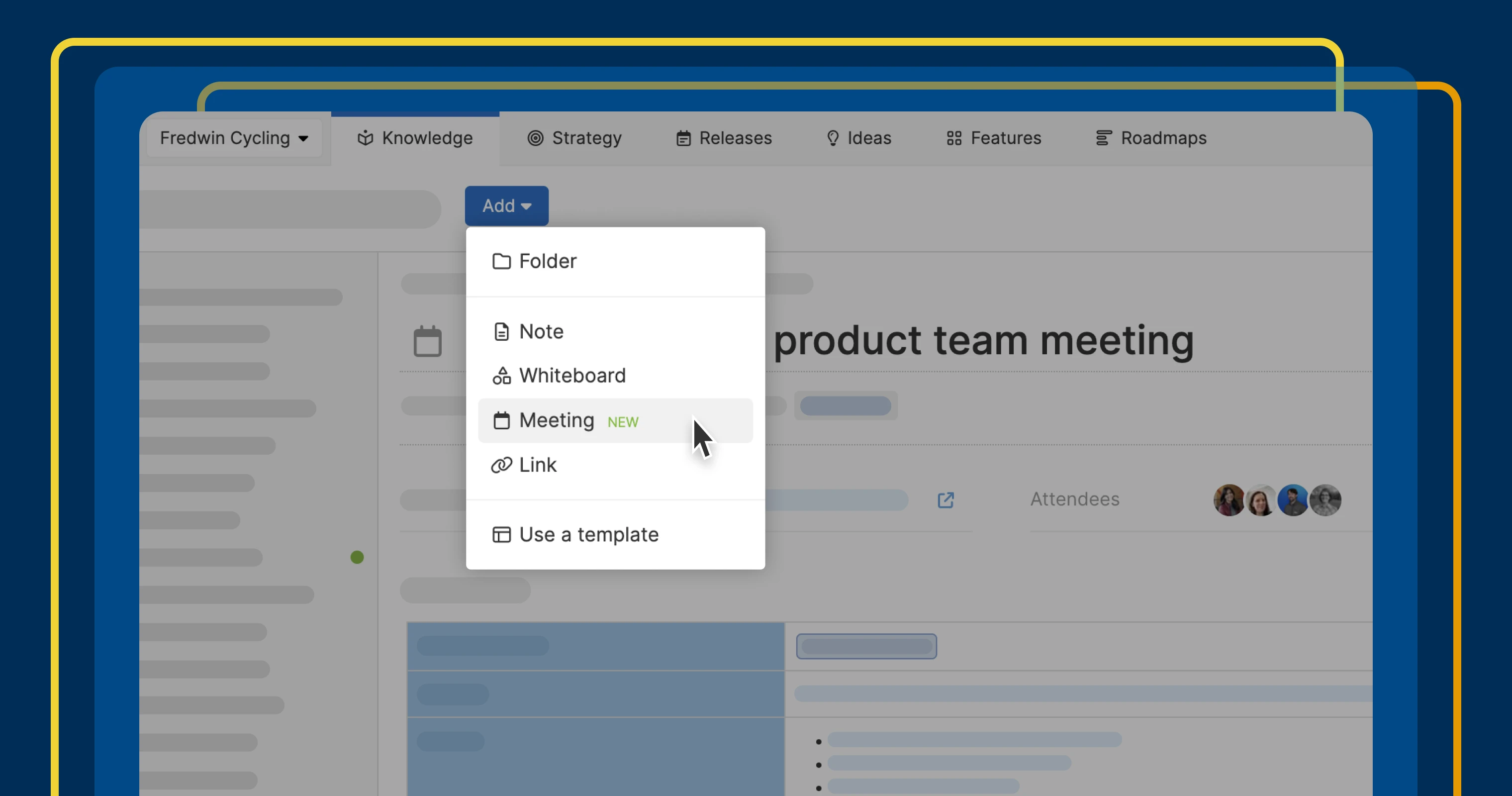
Task: Click the Knowledge tab book icon
Action: point(365,138)
